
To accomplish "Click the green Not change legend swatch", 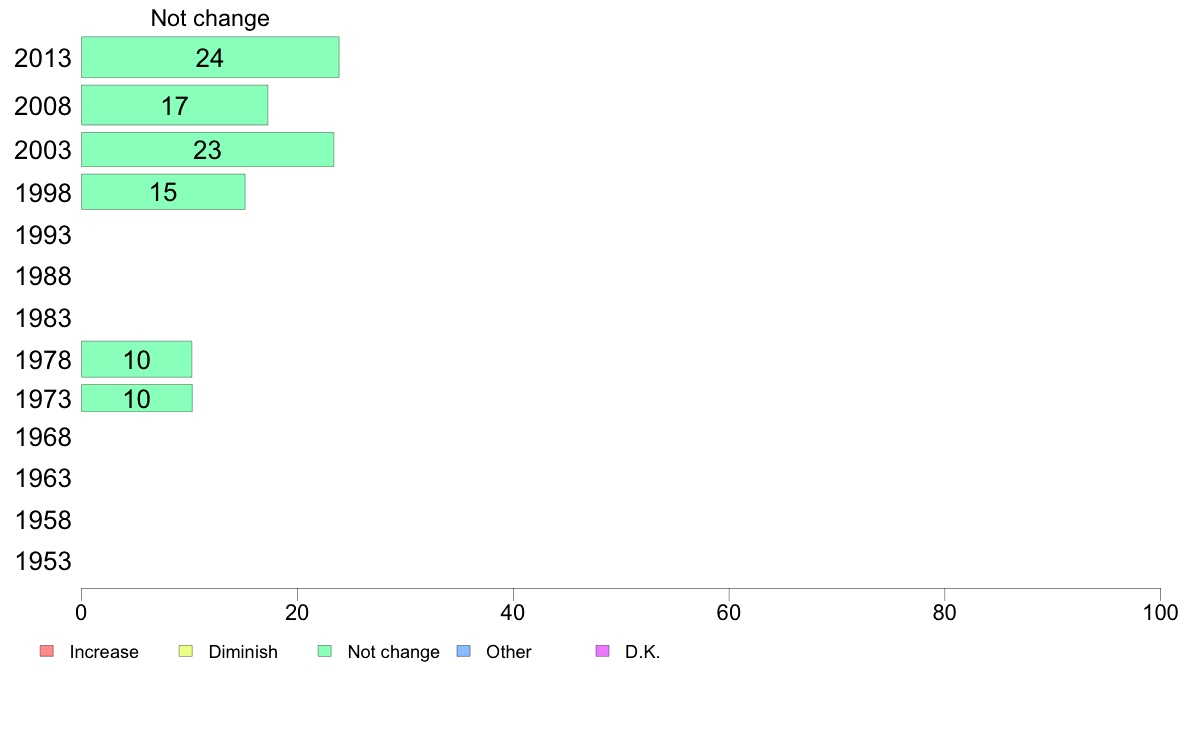I will click(325, 651).
